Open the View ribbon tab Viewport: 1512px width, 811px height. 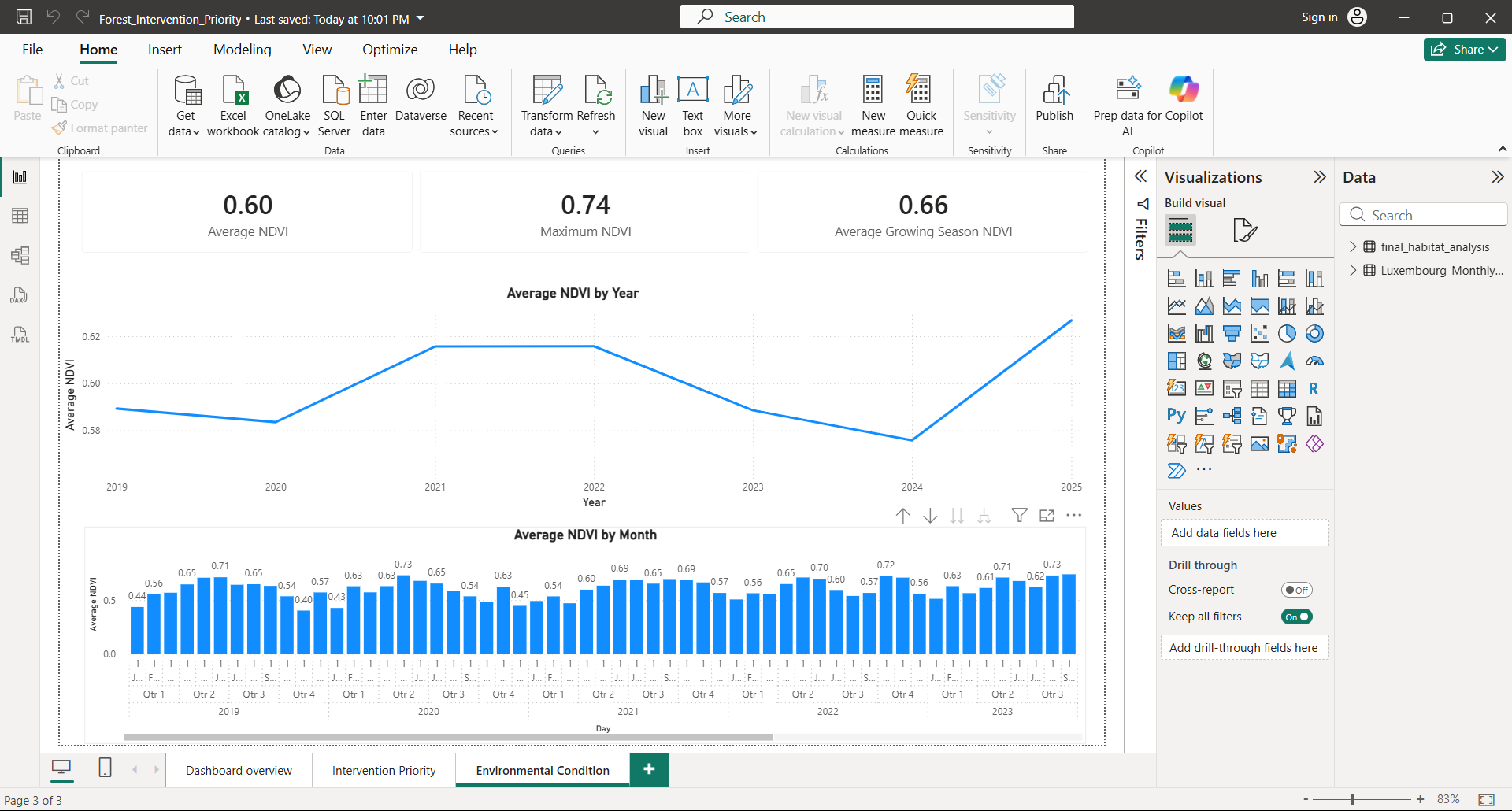[x=317, y=50]
